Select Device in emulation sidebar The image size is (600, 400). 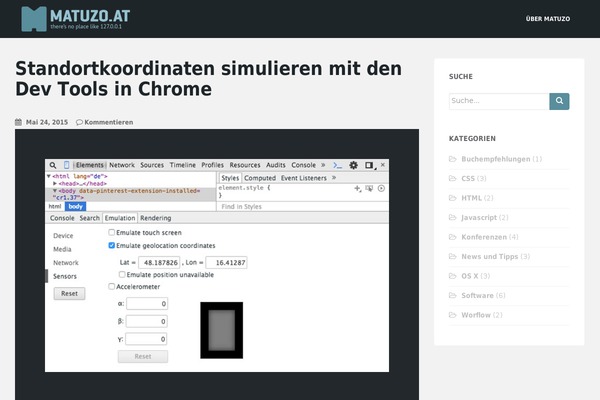[63, 235]
